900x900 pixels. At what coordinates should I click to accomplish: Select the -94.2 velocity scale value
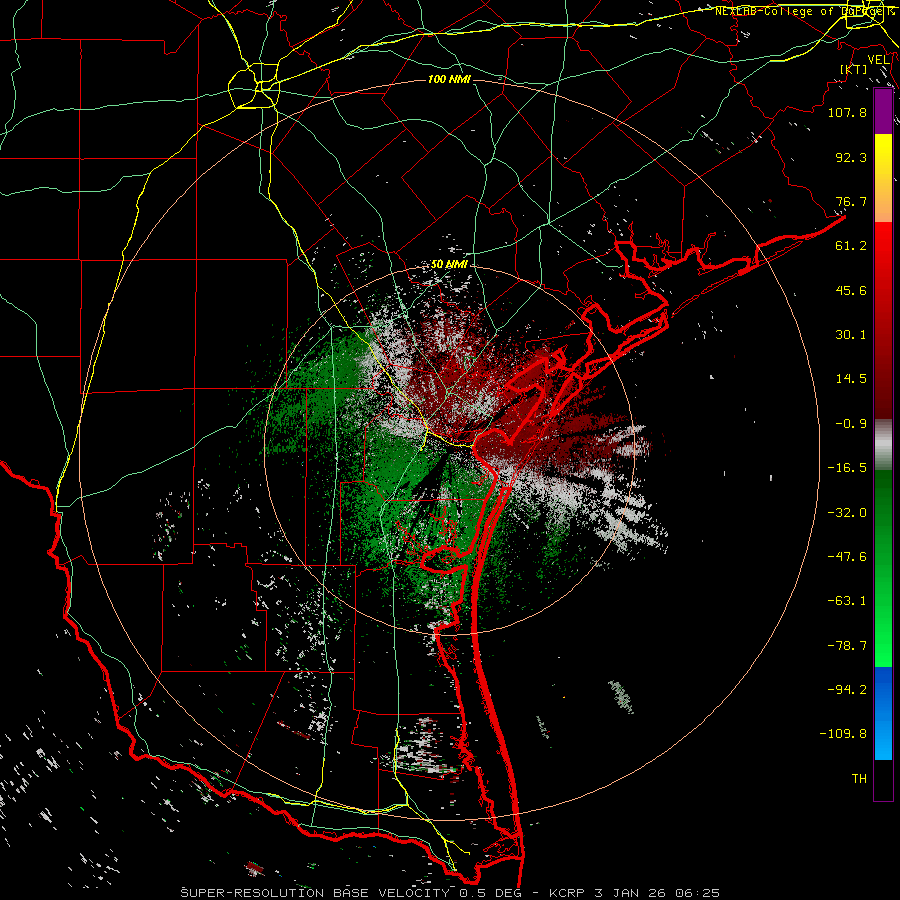[x=847, y=690]
